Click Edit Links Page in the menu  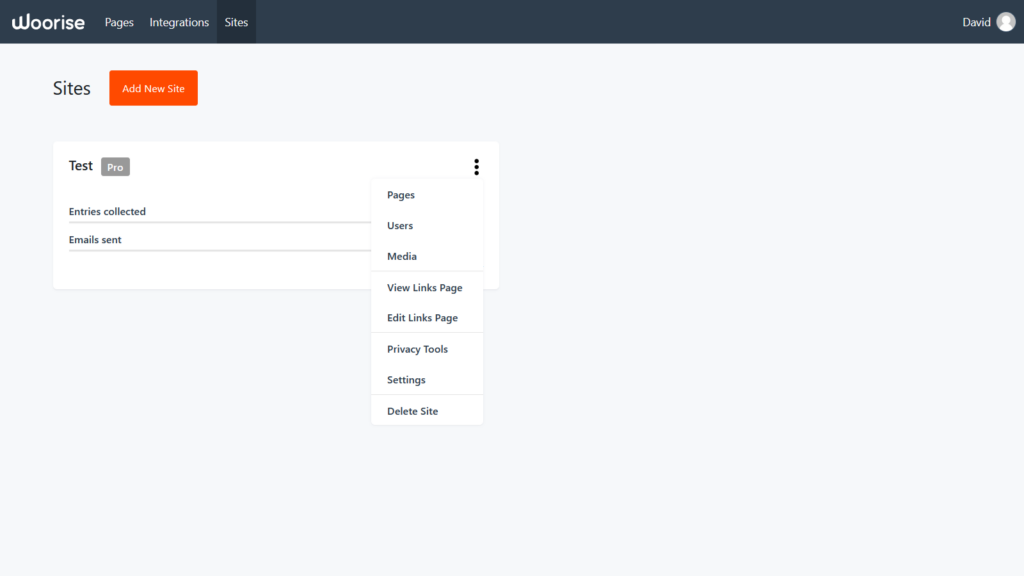point(422,317)
